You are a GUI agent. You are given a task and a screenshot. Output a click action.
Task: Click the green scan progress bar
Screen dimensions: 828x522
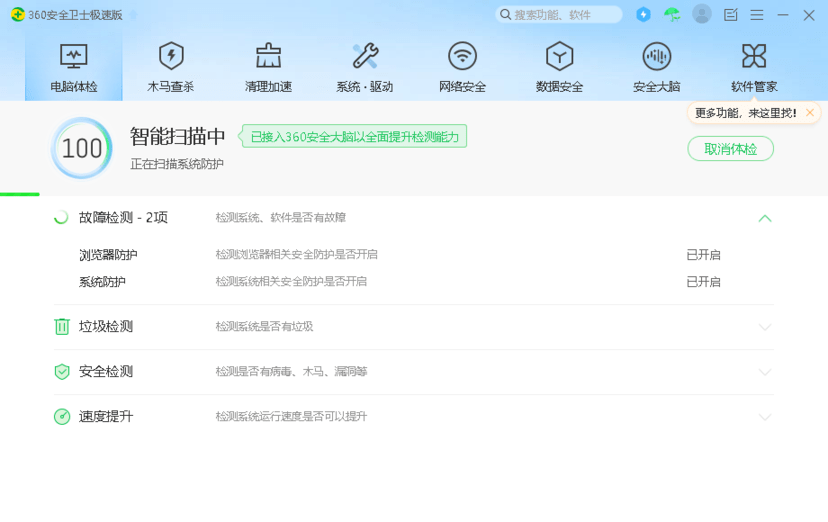[20, 194]
